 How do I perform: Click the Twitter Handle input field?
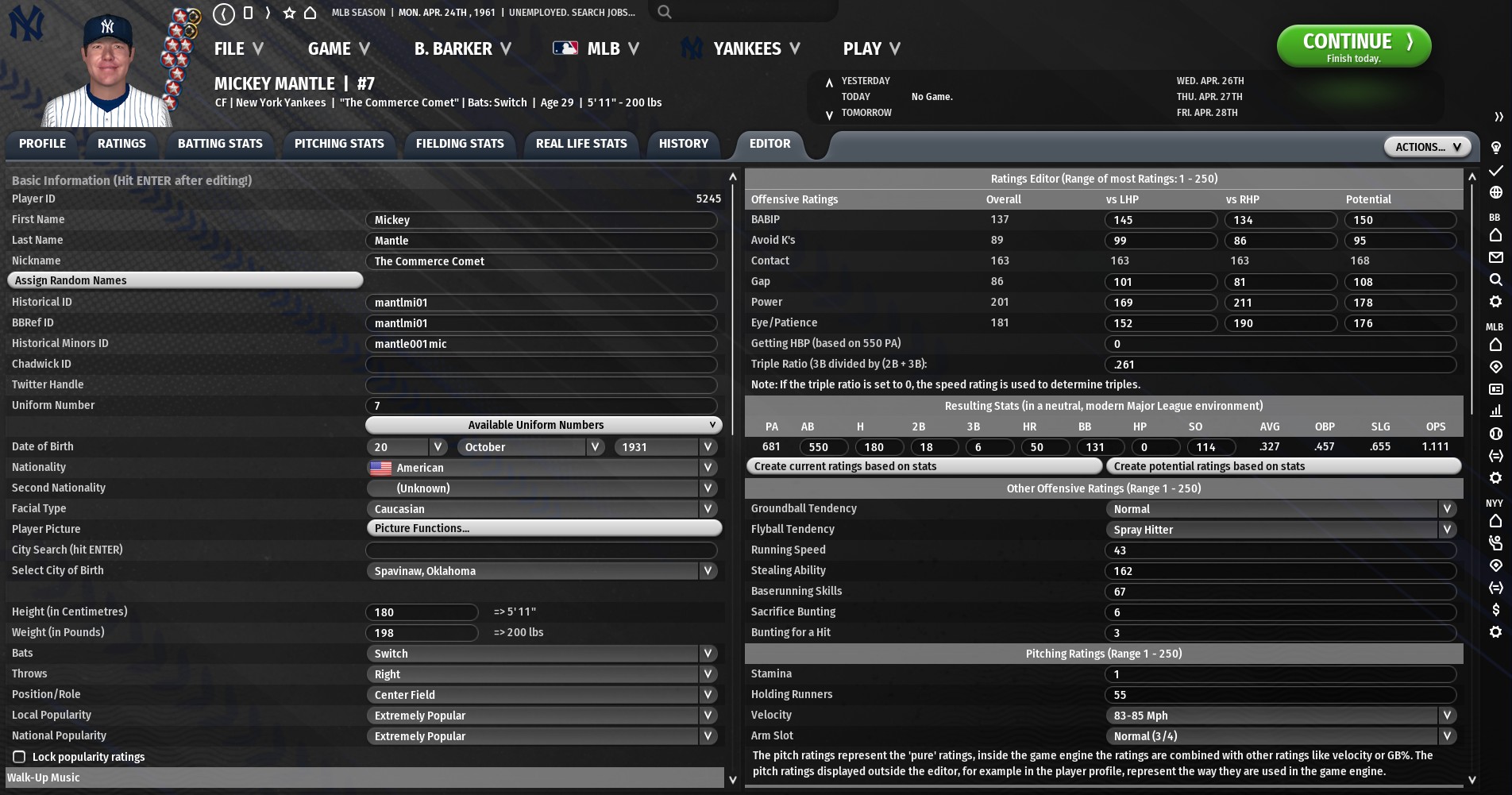[x=542, y=385]
